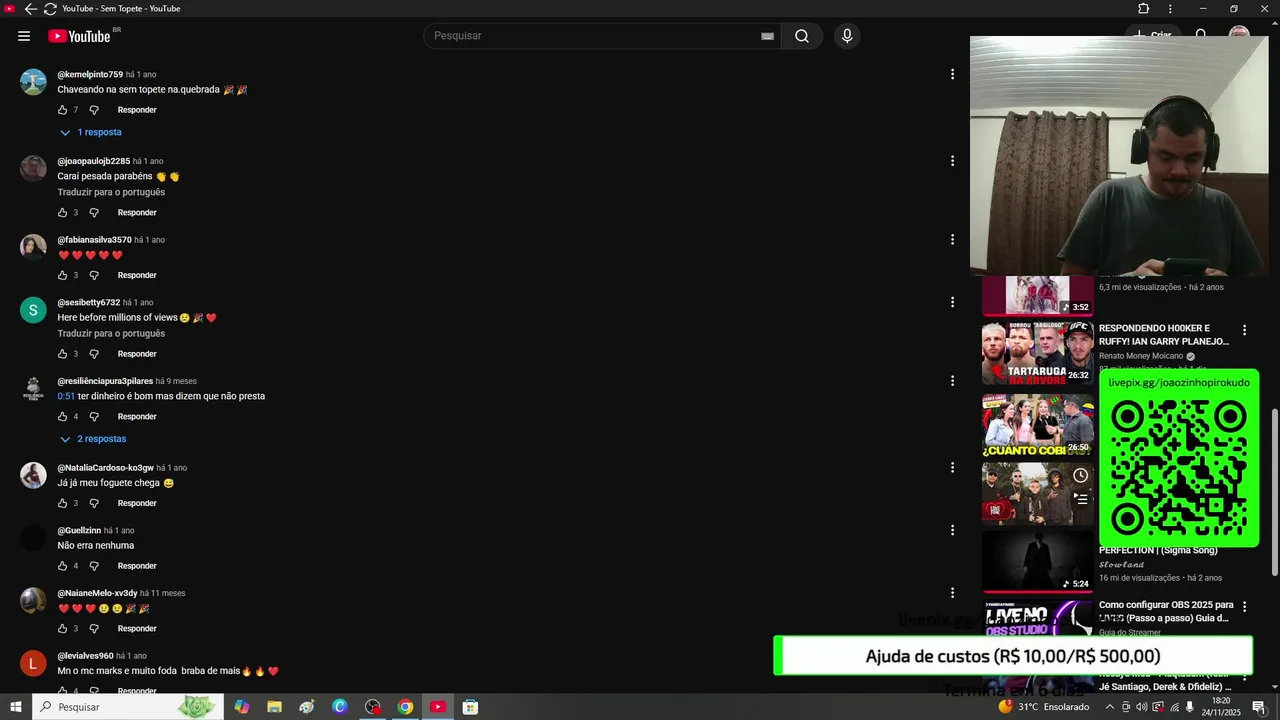Open the browser extensions puzzle icon
1280x720 pixels.
pos(1144,8)
